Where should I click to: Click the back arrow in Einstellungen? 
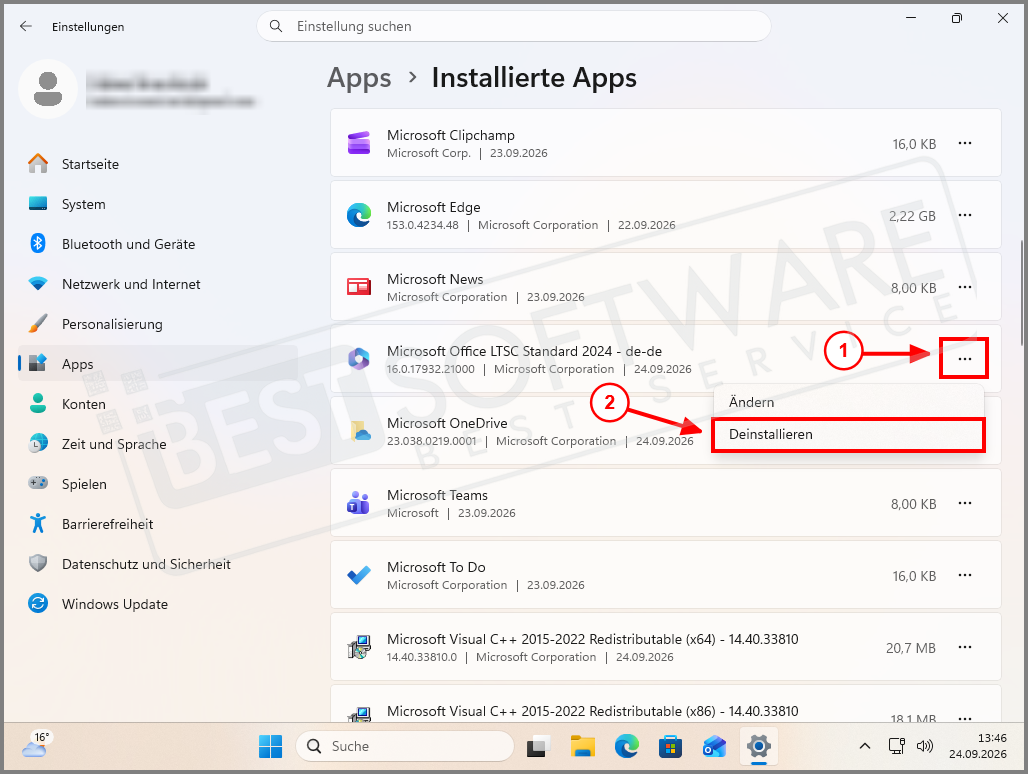[x=26, y=26]
